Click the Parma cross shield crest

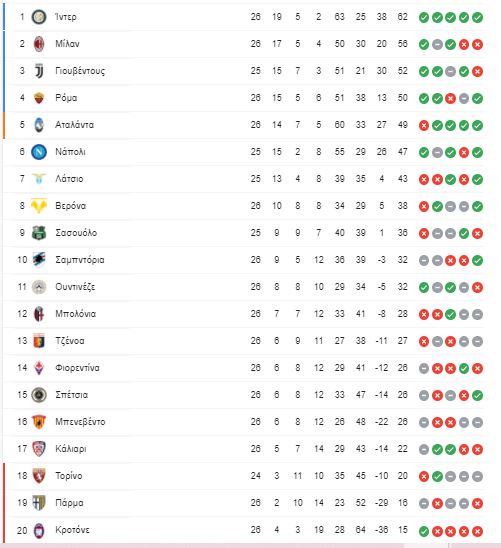pos(39,503)
